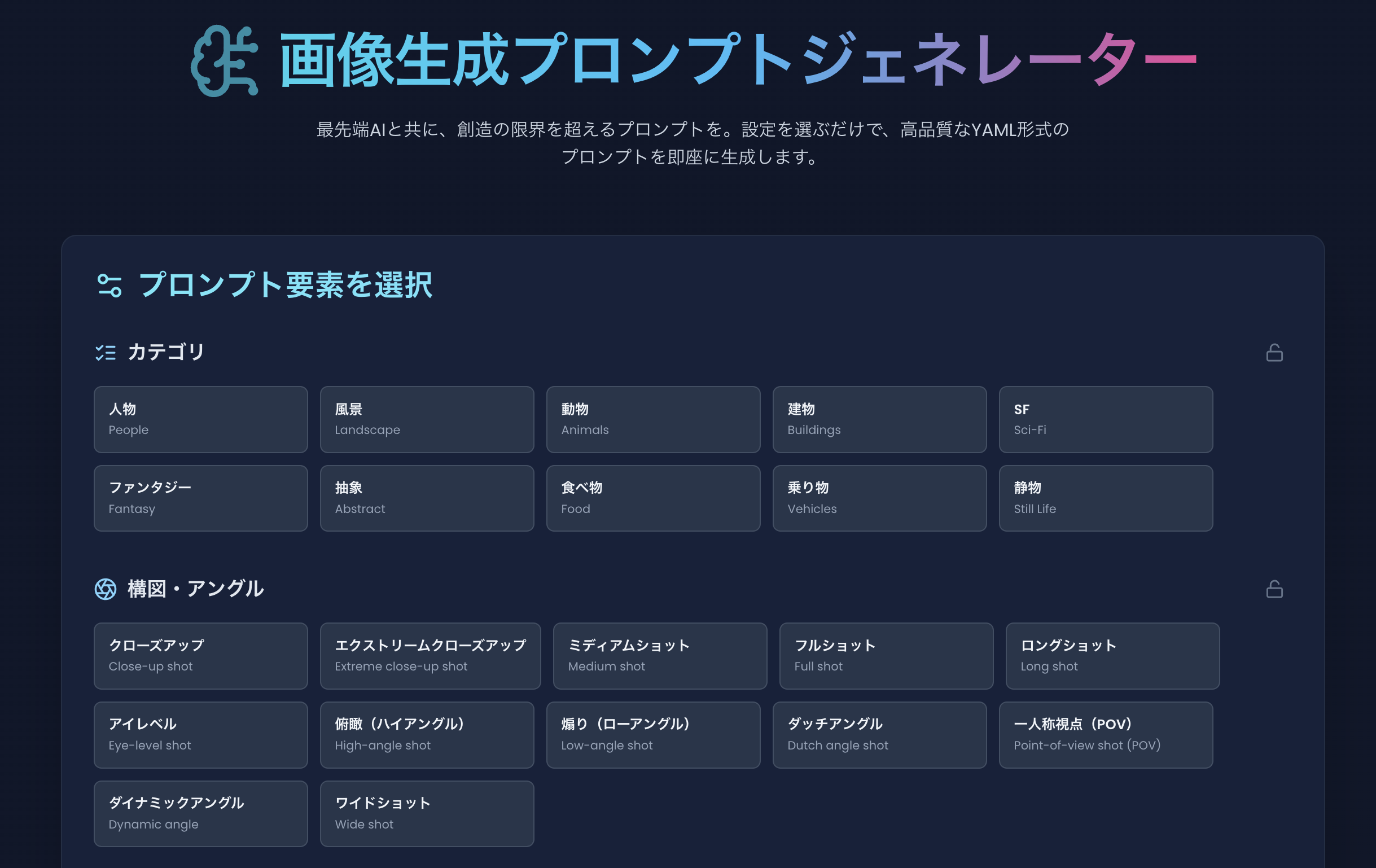Choose the 動物 Animals category

(x=653, y=419)
